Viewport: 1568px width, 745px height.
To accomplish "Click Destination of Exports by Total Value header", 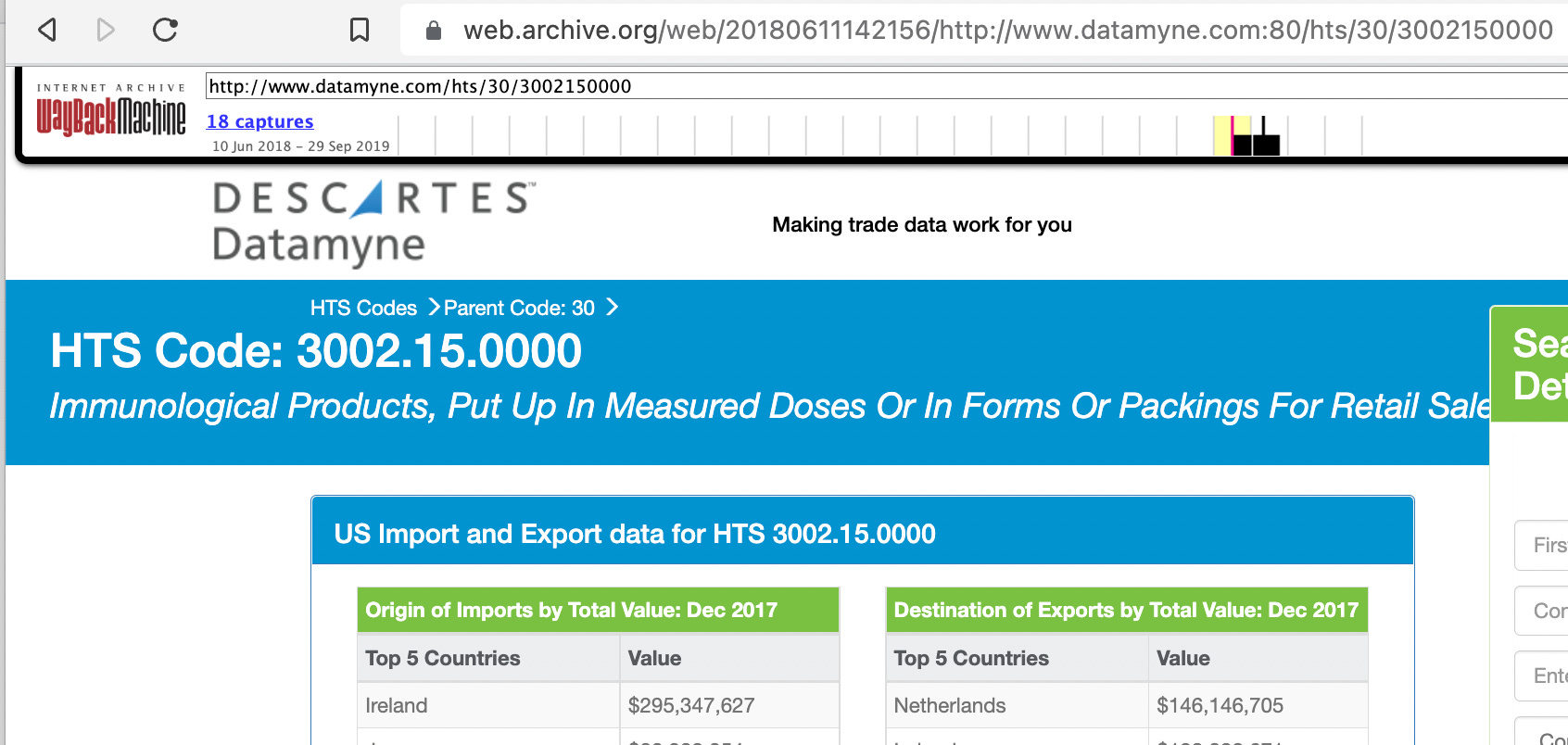I will pos(1126,610).
